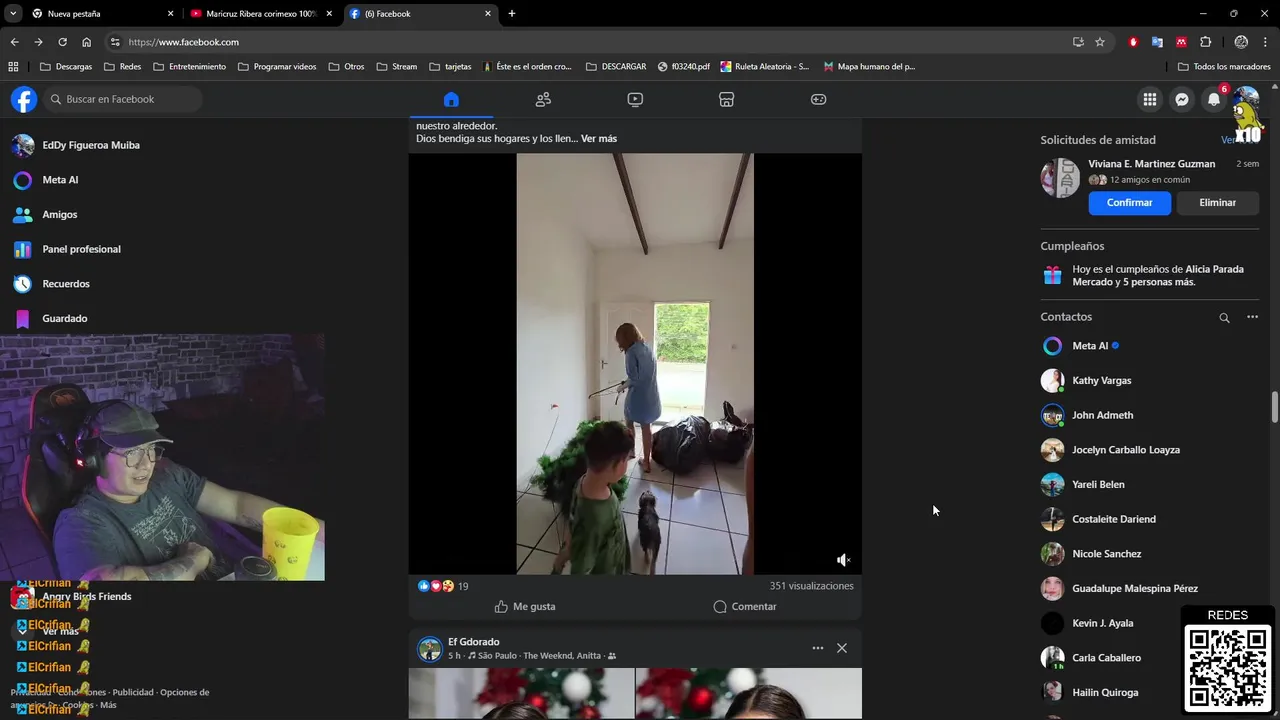This screenshot has height=720, width=1280.
Task: Open Panel profesional in sidebar
Action: [x=81, y=249]
